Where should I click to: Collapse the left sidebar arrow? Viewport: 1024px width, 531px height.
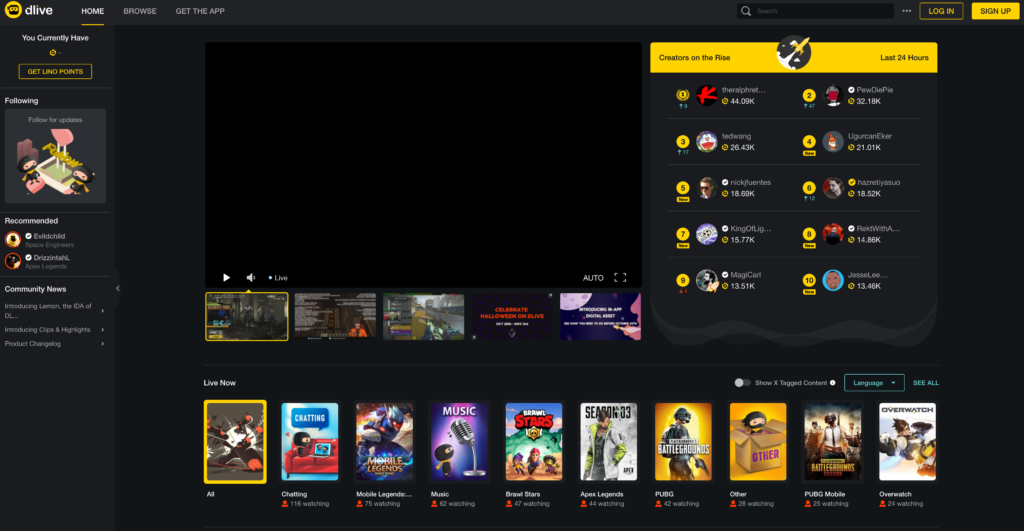118,288
